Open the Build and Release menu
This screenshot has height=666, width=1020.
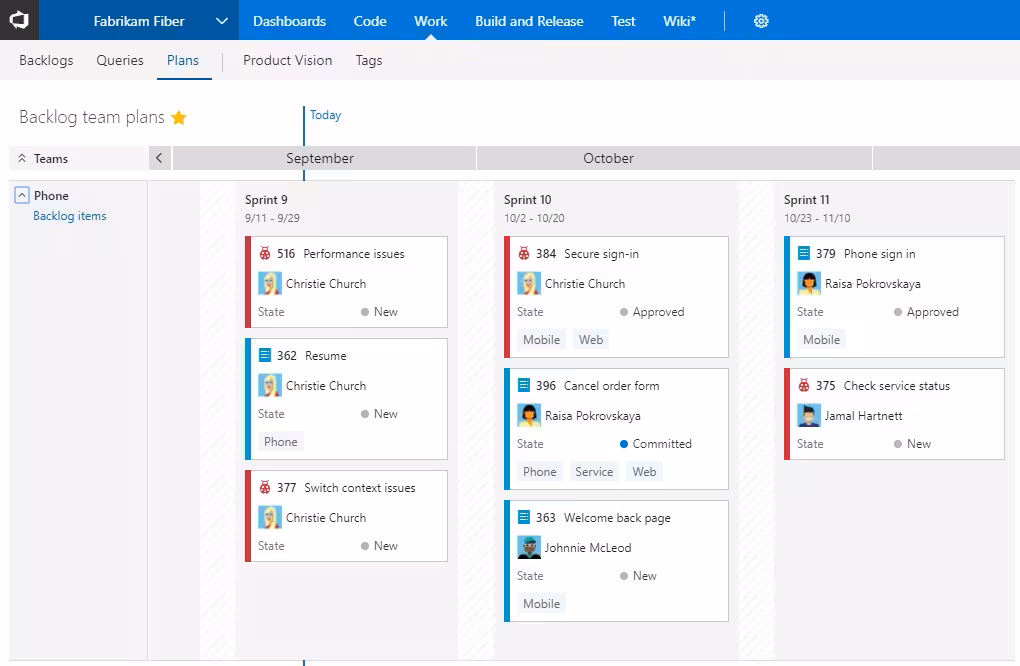point(529,20)
